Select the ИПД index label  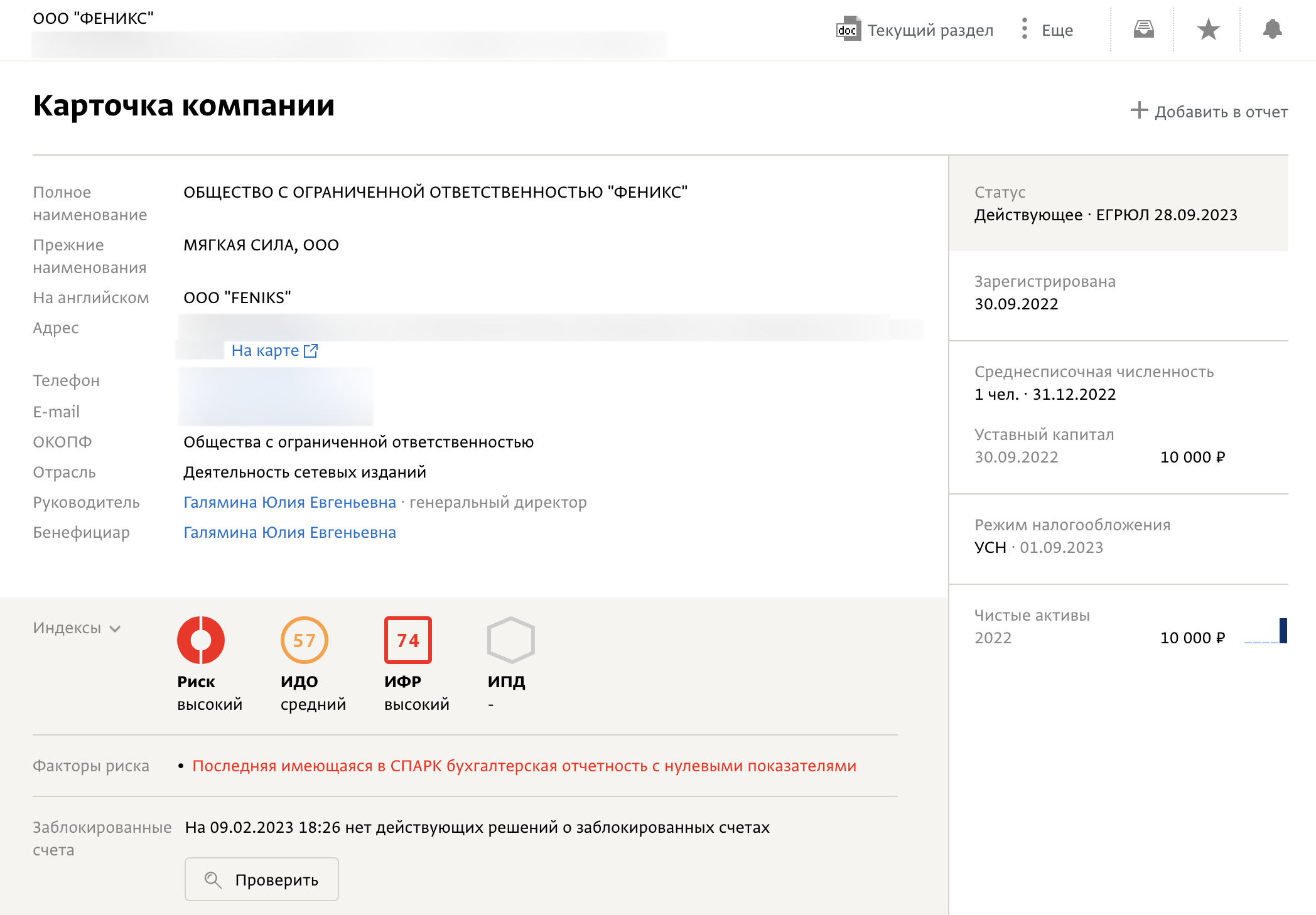click(506, 682)
